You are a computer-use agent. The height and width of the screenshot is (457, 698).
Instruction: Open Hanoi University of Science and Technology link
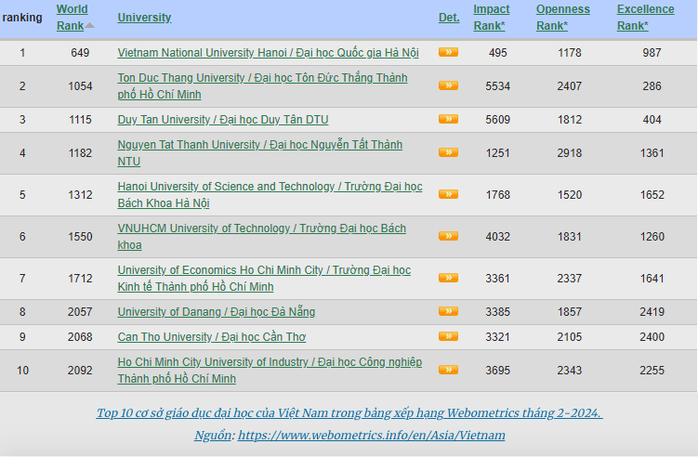pyautogui.click(x=270, y=194)
